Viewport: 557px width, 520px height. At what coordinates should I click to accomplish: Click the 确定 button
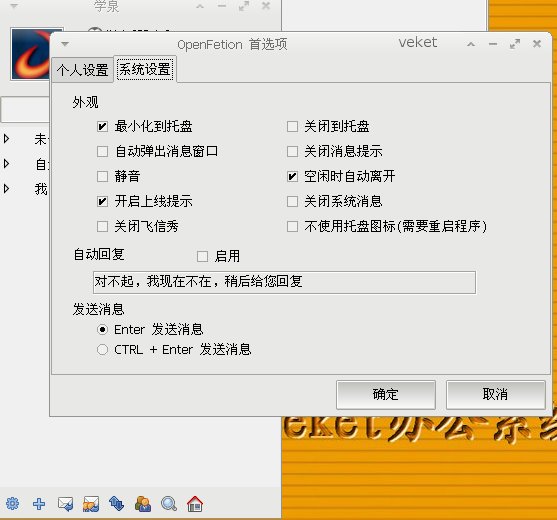[386, 395]
